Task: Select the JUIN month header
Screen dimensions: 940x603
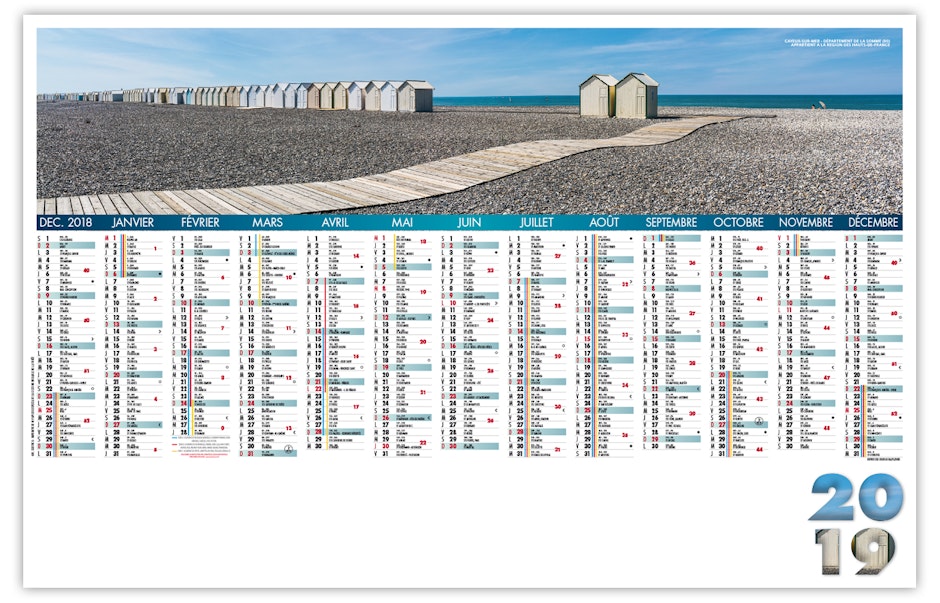Action: 469,222
